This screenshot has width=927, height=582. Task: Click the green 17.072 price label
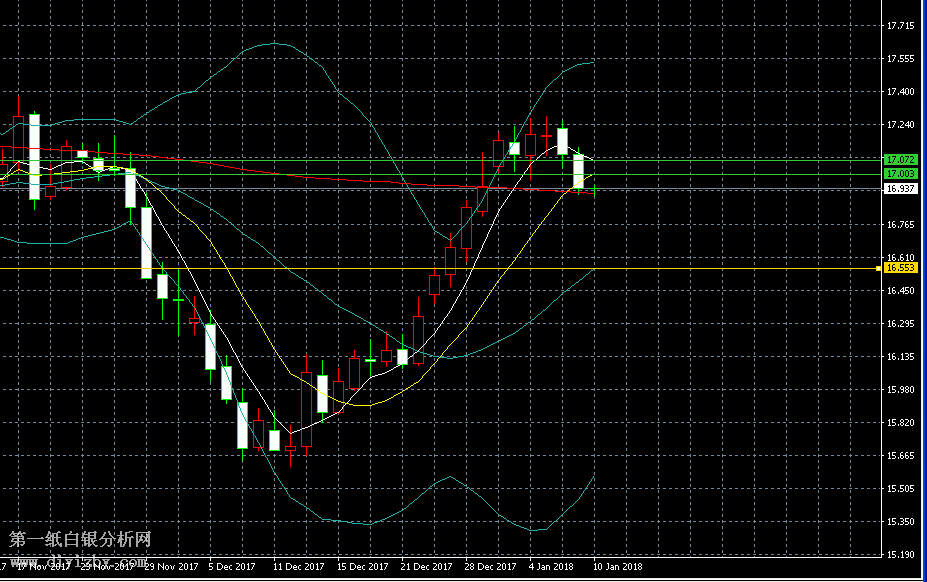(x=900, y=160)
